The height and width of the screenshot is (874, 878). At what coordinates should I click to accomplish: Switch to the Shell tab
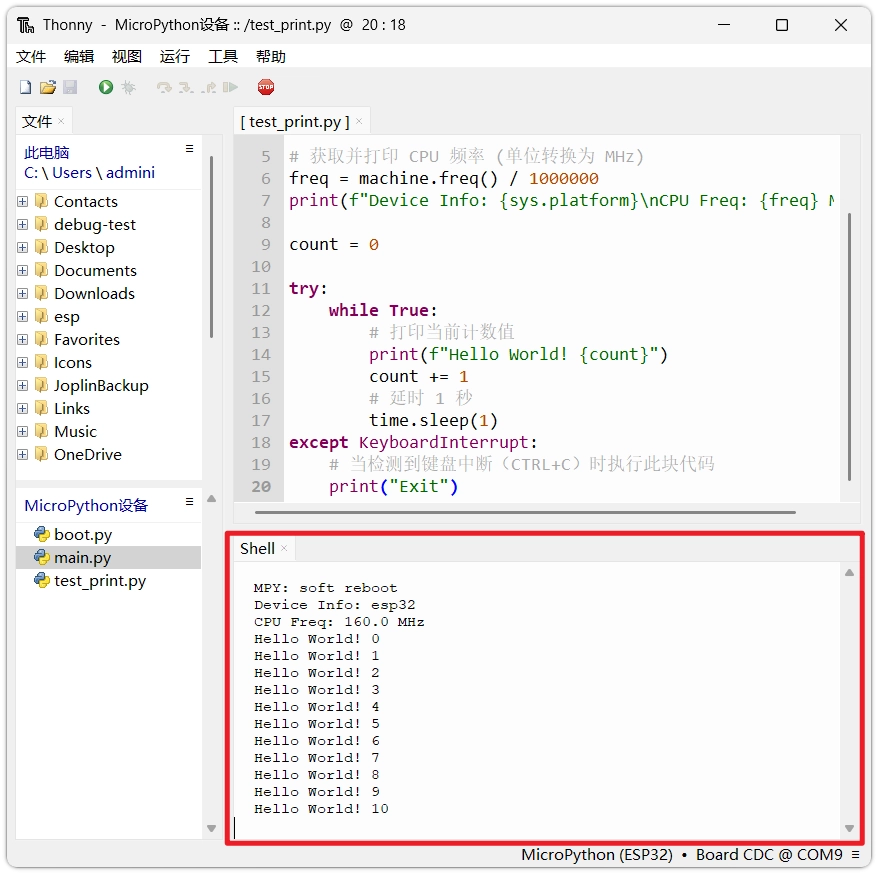tap(257, 548)
